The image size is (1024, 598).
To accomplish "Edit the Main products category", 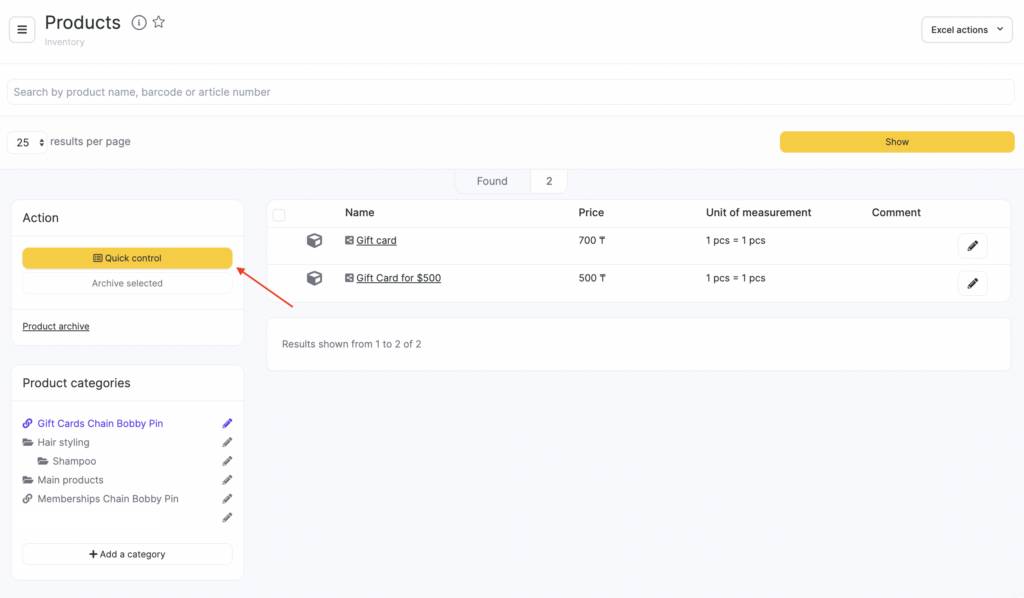I will [x=227, y=480].
